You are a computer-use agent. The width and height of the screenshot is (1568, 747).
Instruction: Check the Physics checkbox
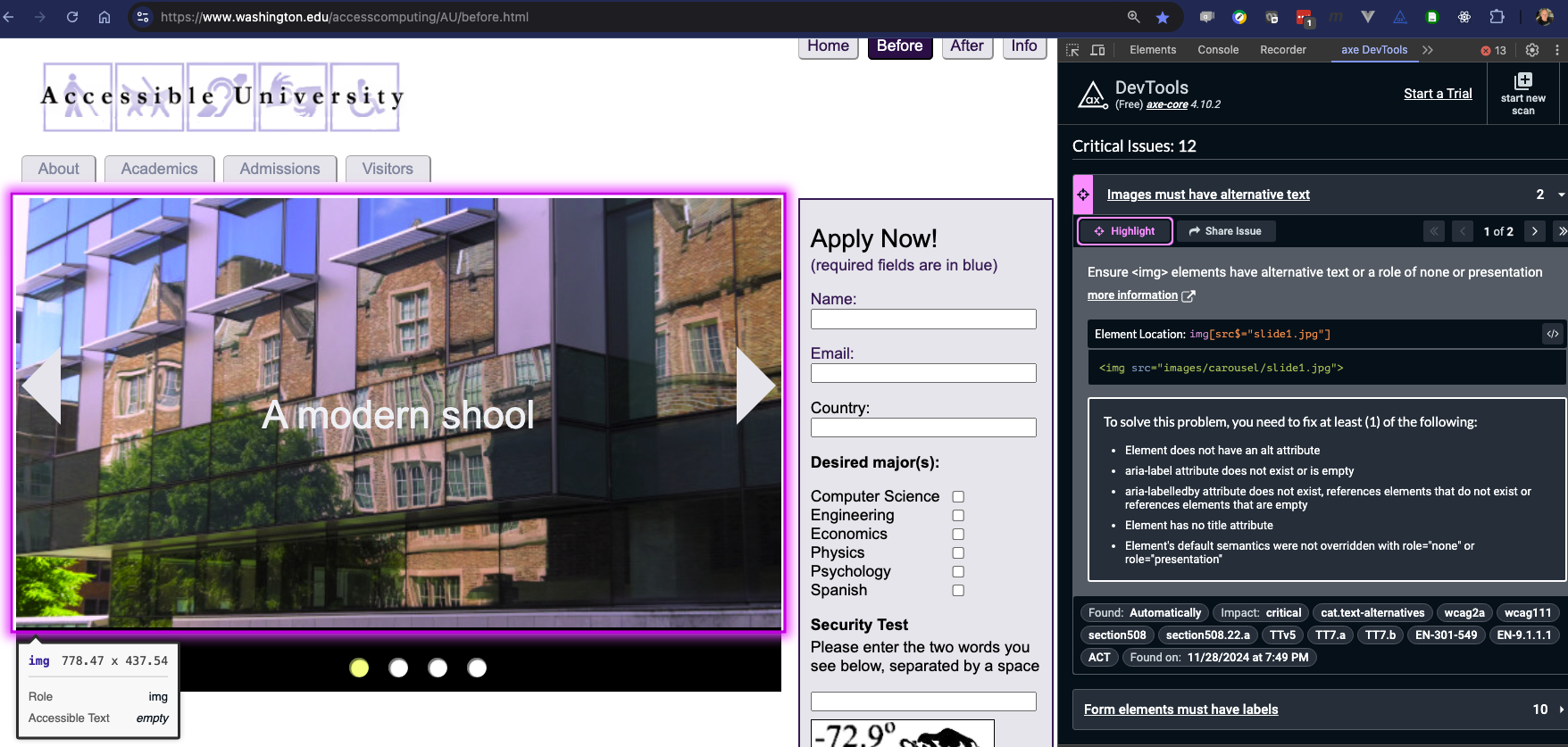958,553
